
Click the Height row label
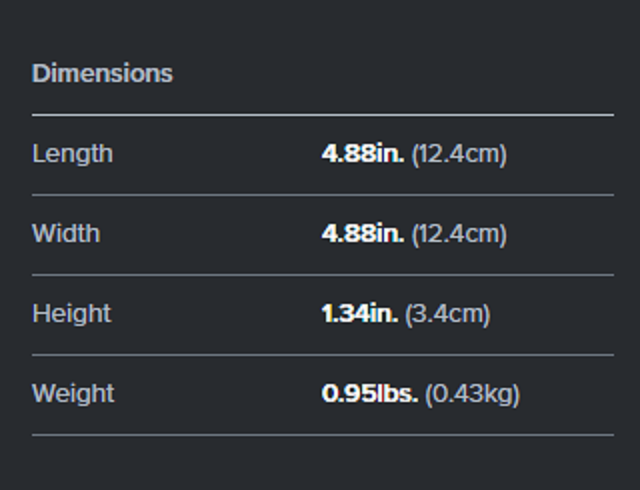tap(71, 314)
